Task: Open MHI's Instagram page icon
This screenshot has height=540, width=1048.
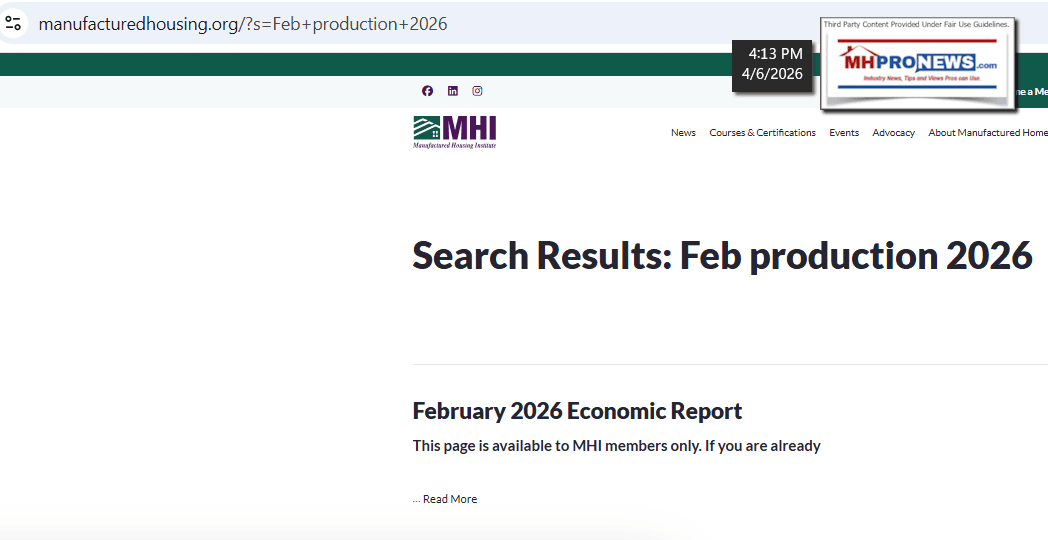Action: click(x=477, y=91)
